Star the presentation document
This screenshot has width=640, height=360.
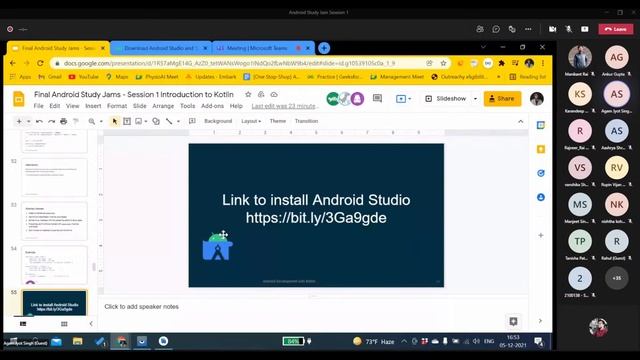coord(248,94)
